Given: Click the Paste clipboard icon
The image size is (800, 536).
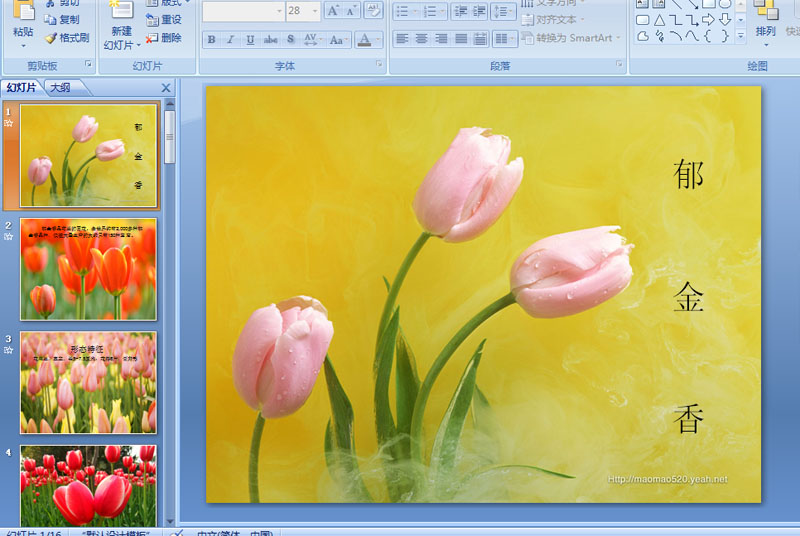Looking at the screenshot, I should click(23, 10).
